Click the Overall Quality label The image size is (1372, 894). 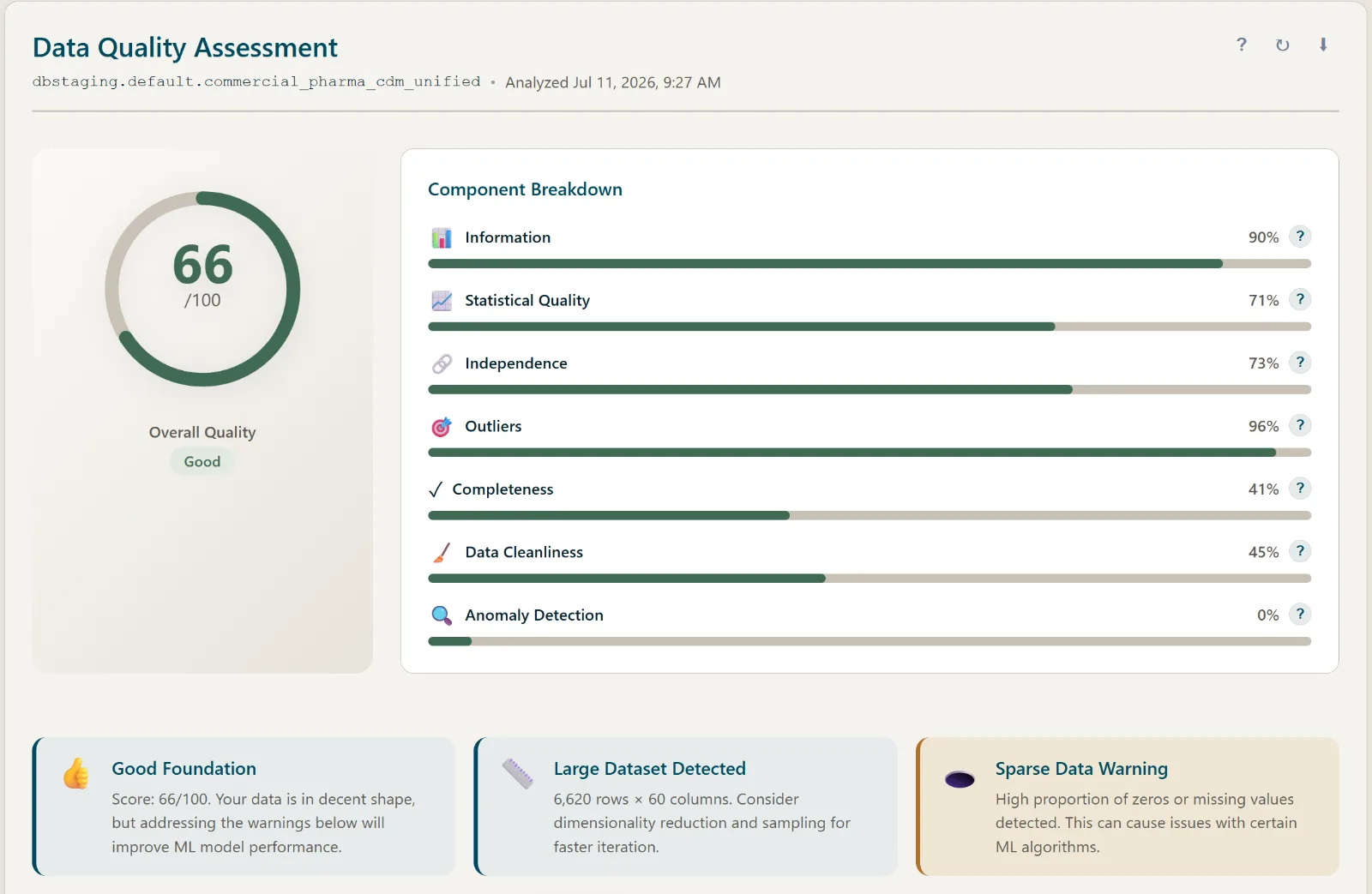tap(202, 432)
